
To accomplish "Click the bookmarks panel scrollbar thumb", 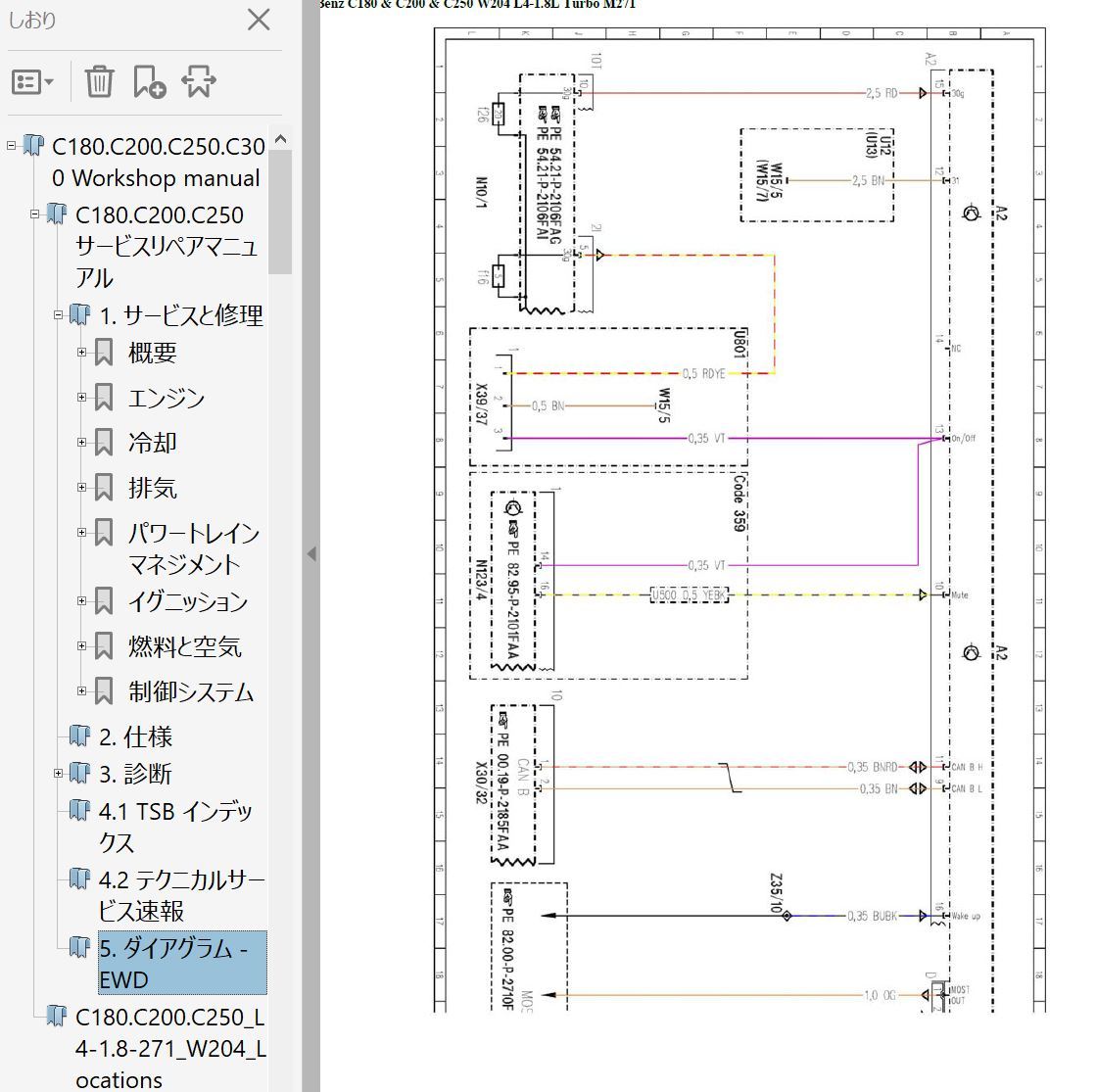I will 280,212.
